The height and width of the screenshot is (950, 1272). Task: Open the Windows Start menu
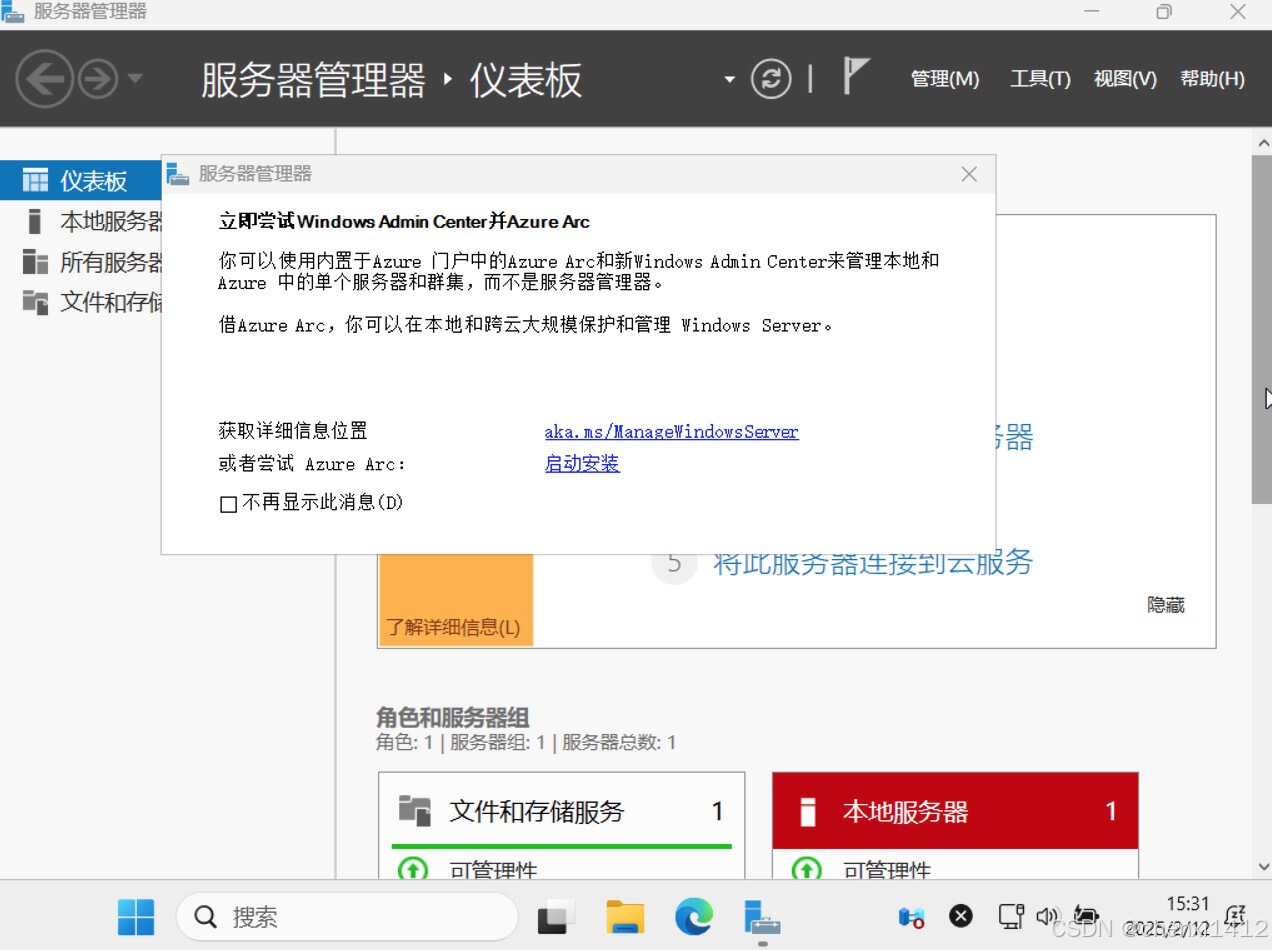[x=136, y=917]
